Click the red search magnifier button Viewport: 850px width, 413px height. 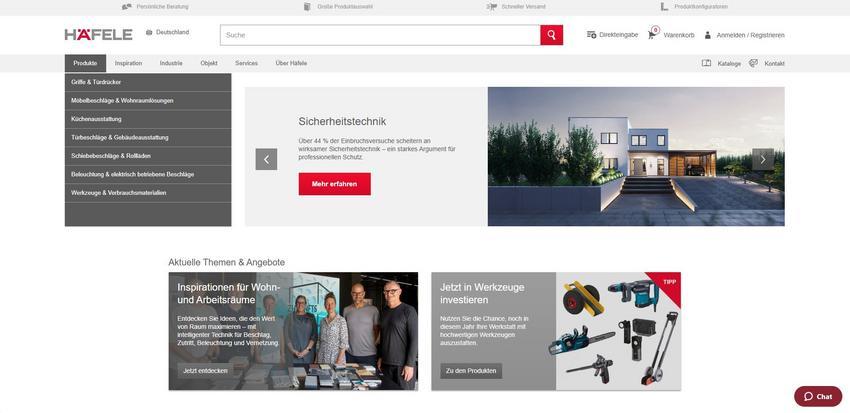[x=551, y=35]
